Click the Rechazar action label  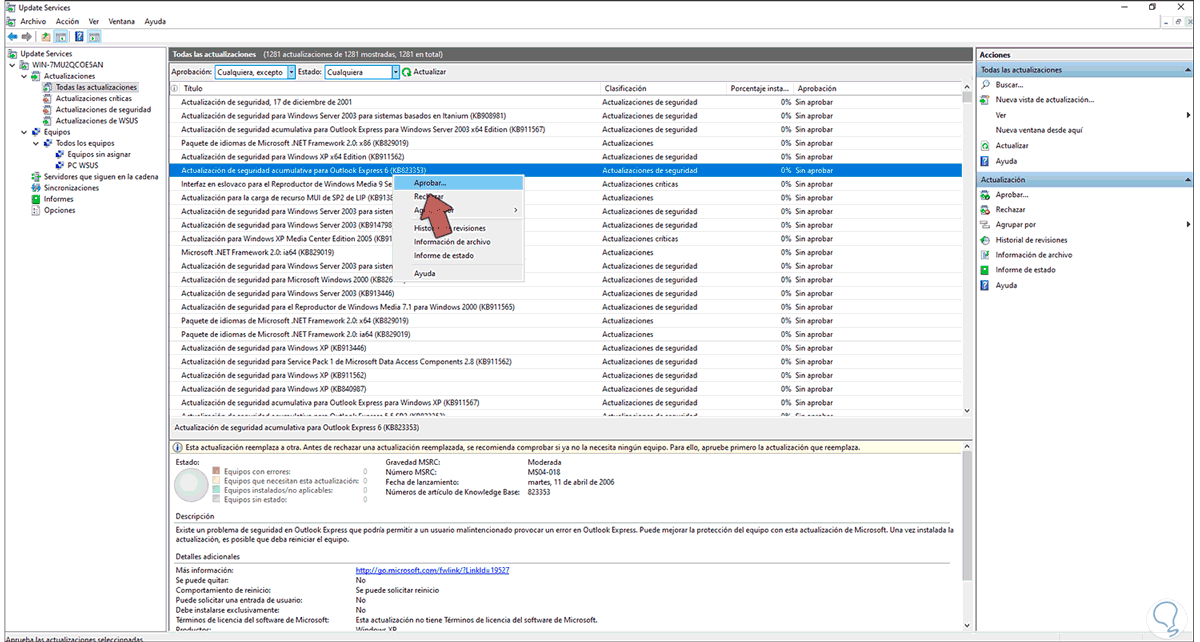pos(1010,210)
